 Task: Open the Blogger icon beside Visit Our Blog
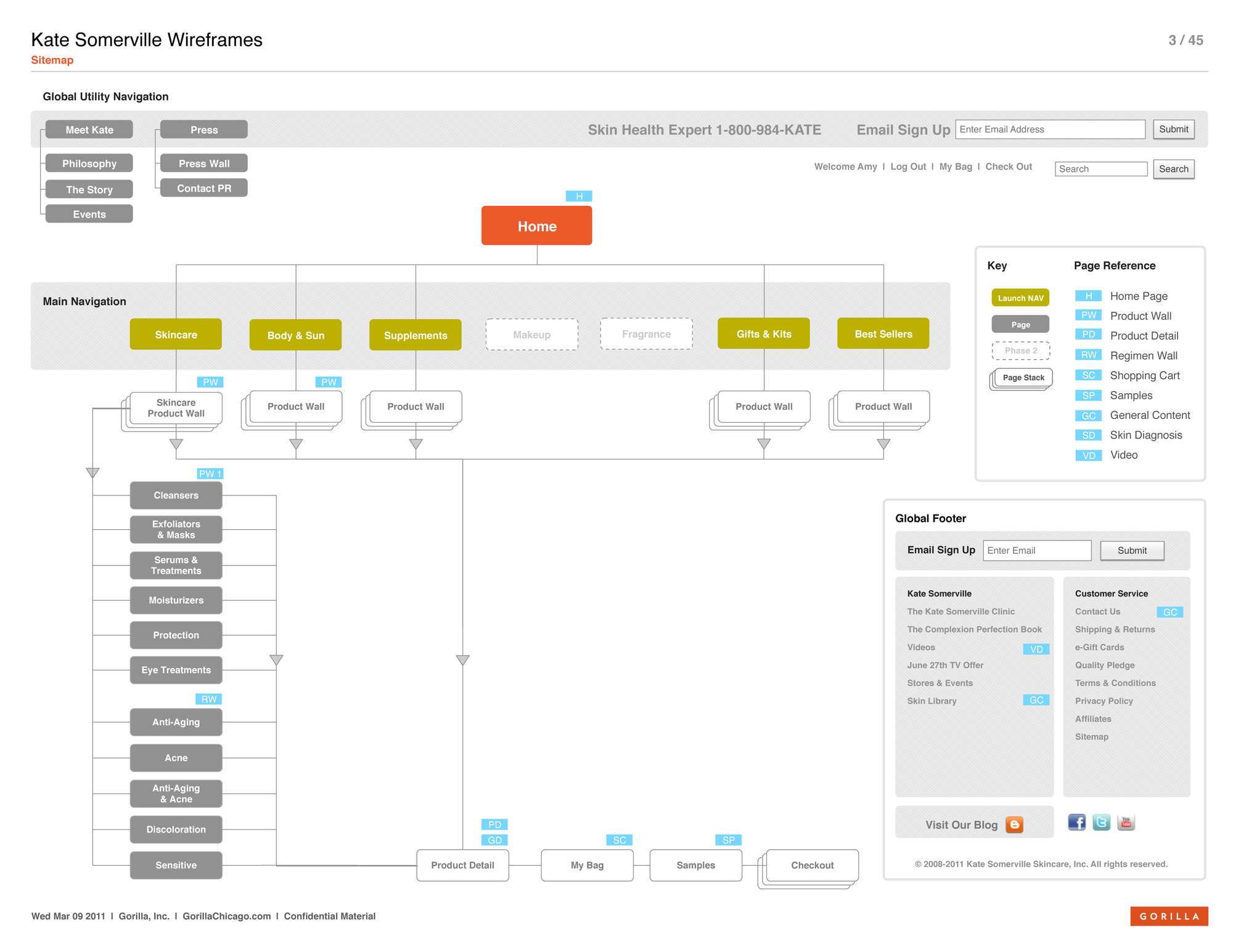tap(1014, 824)
